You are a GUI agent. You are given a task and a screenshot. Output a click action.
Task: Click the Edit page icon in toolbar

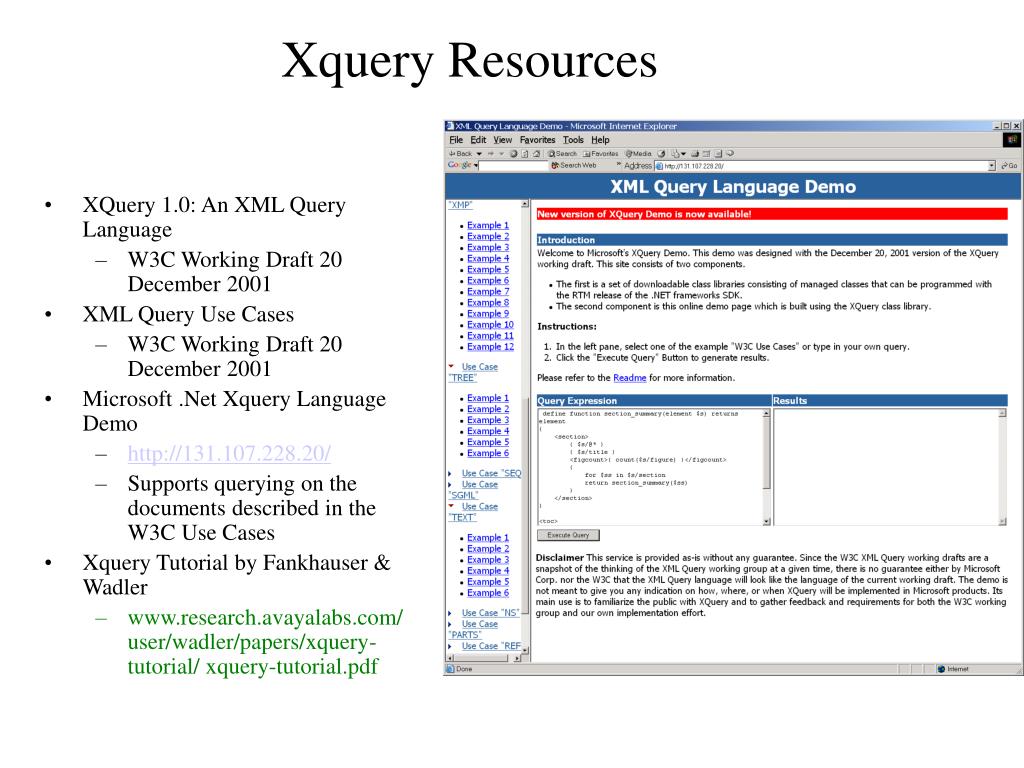click(706, 153)
